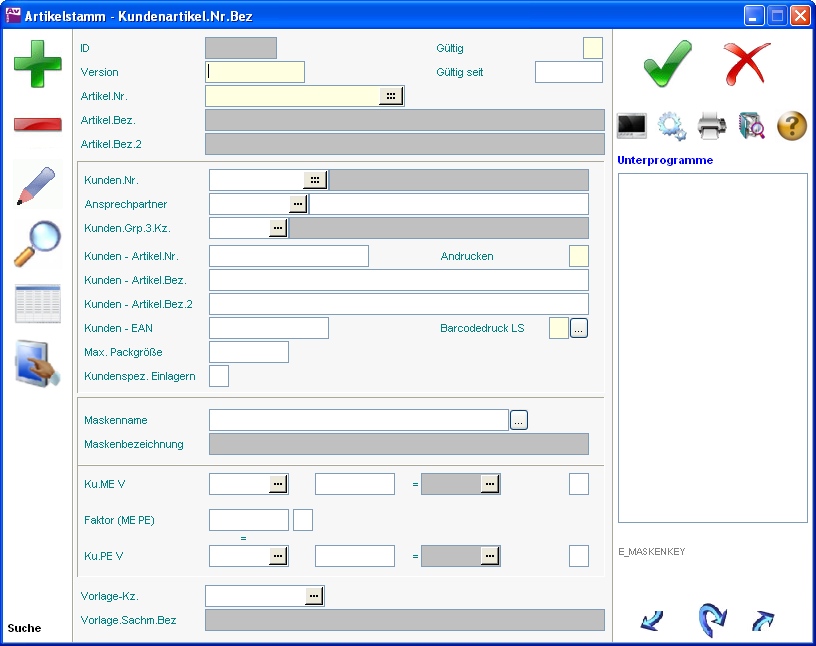Confirm with the green checkmark icon
Viewport: 816px width, 646px height.
click(667, 63)
